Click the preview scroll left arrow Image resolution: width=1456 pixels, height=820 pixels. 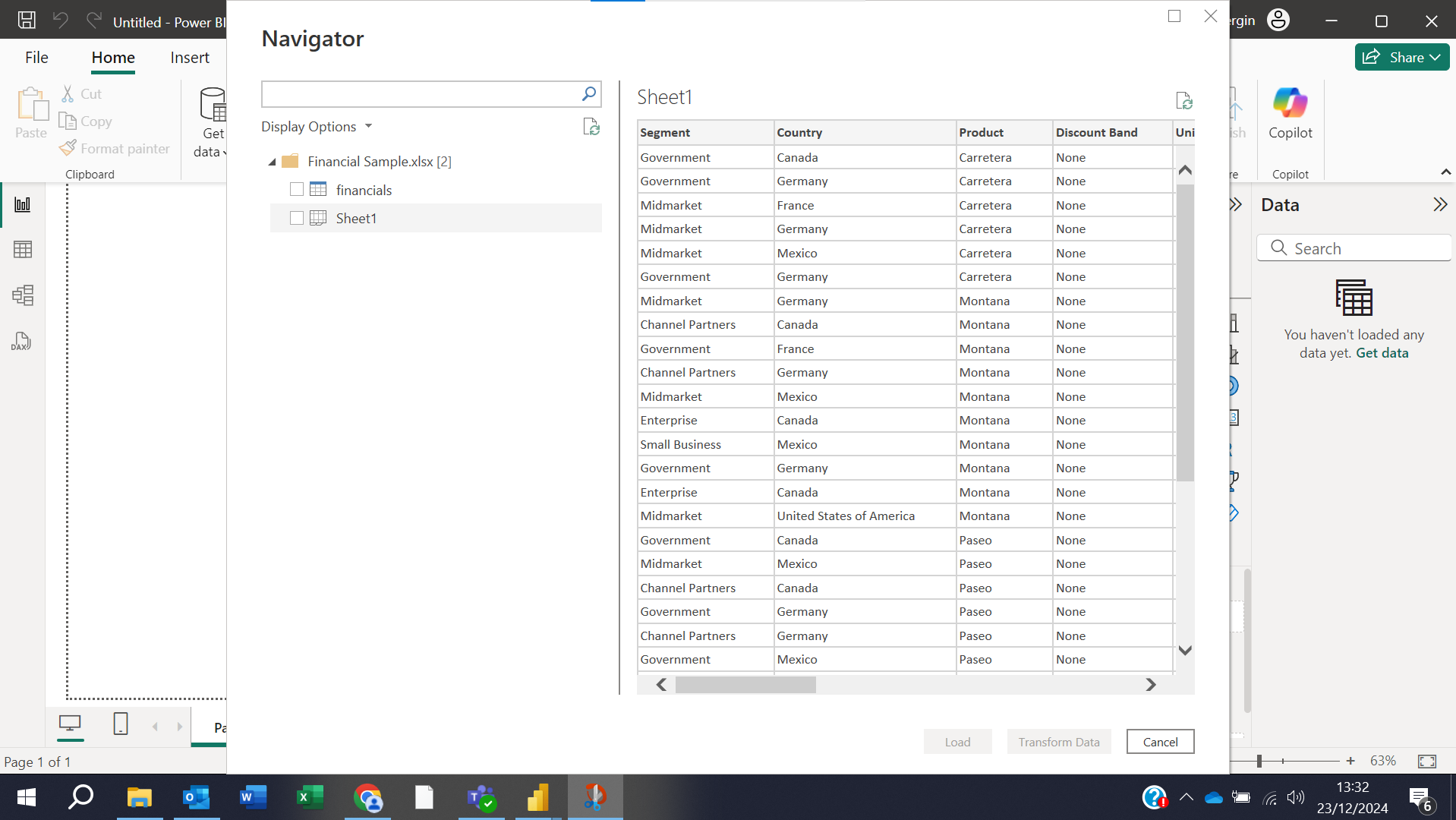click(x=661, y=685)
